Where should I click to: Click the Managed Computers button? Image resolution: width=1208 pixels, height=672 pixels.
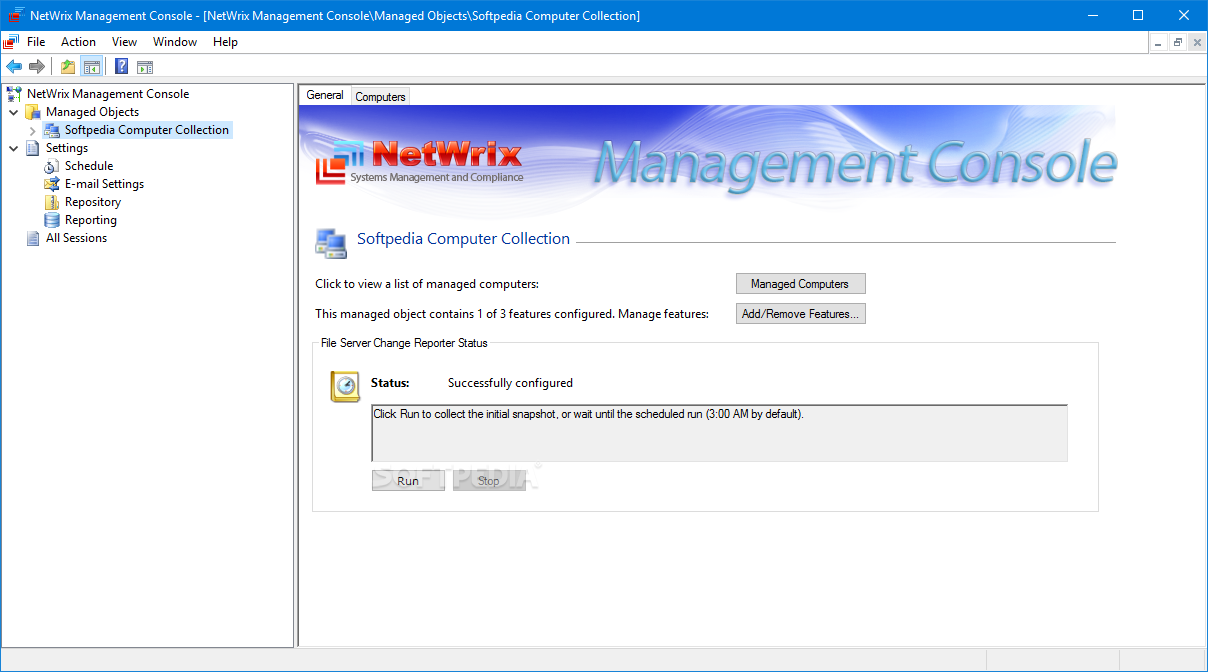pos(800,284)
